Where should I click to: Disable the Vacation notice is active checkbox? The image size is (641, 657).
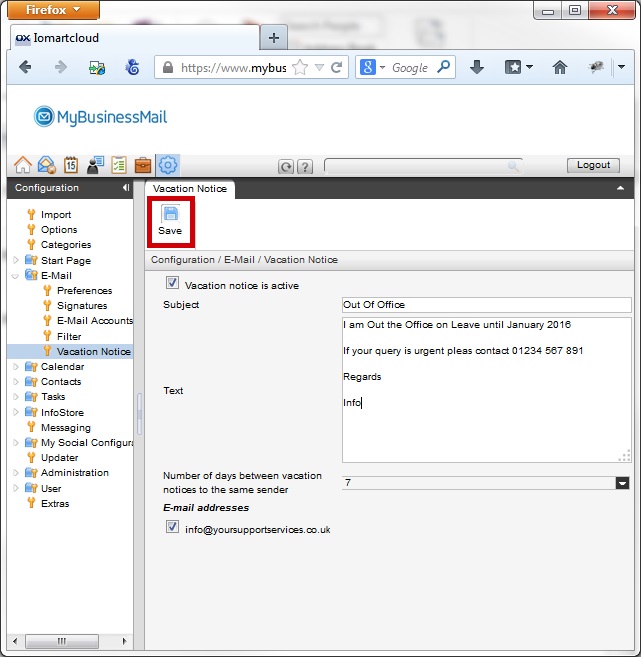point(173,284)
